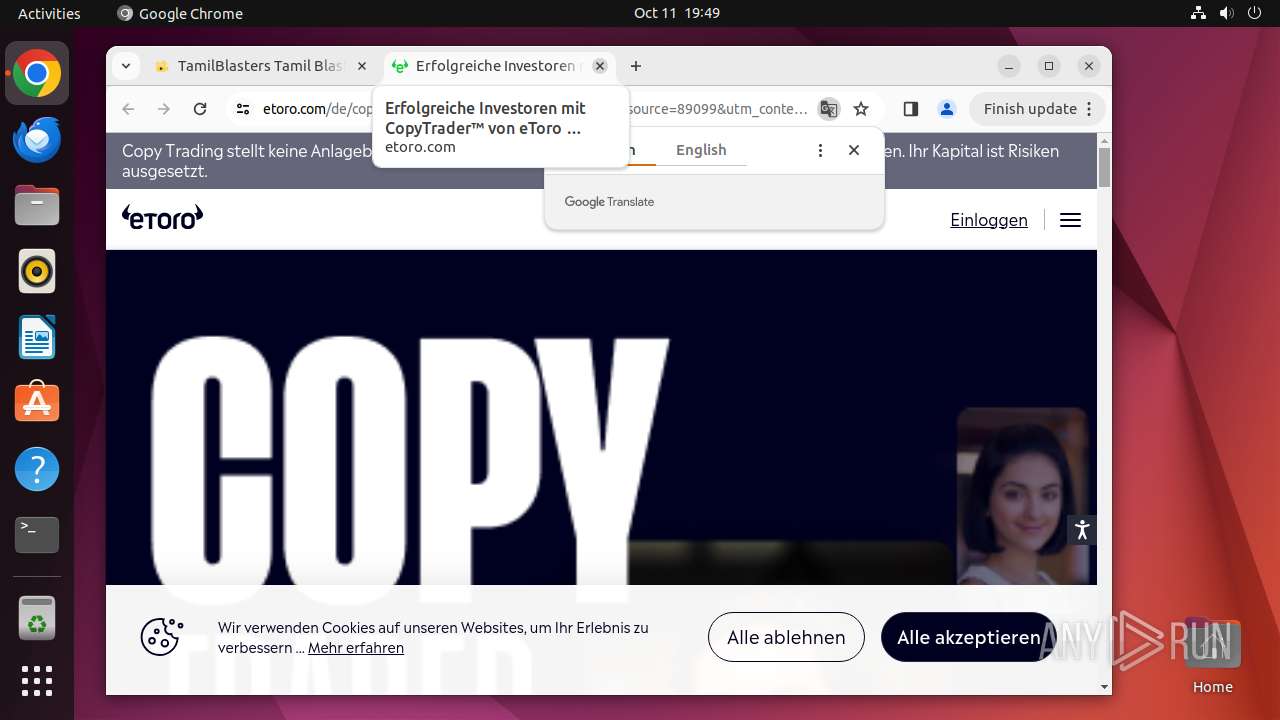The width and height of the screenshot is (1280, 720).
Task: Open the network status icon
Action: [1199, 13]
